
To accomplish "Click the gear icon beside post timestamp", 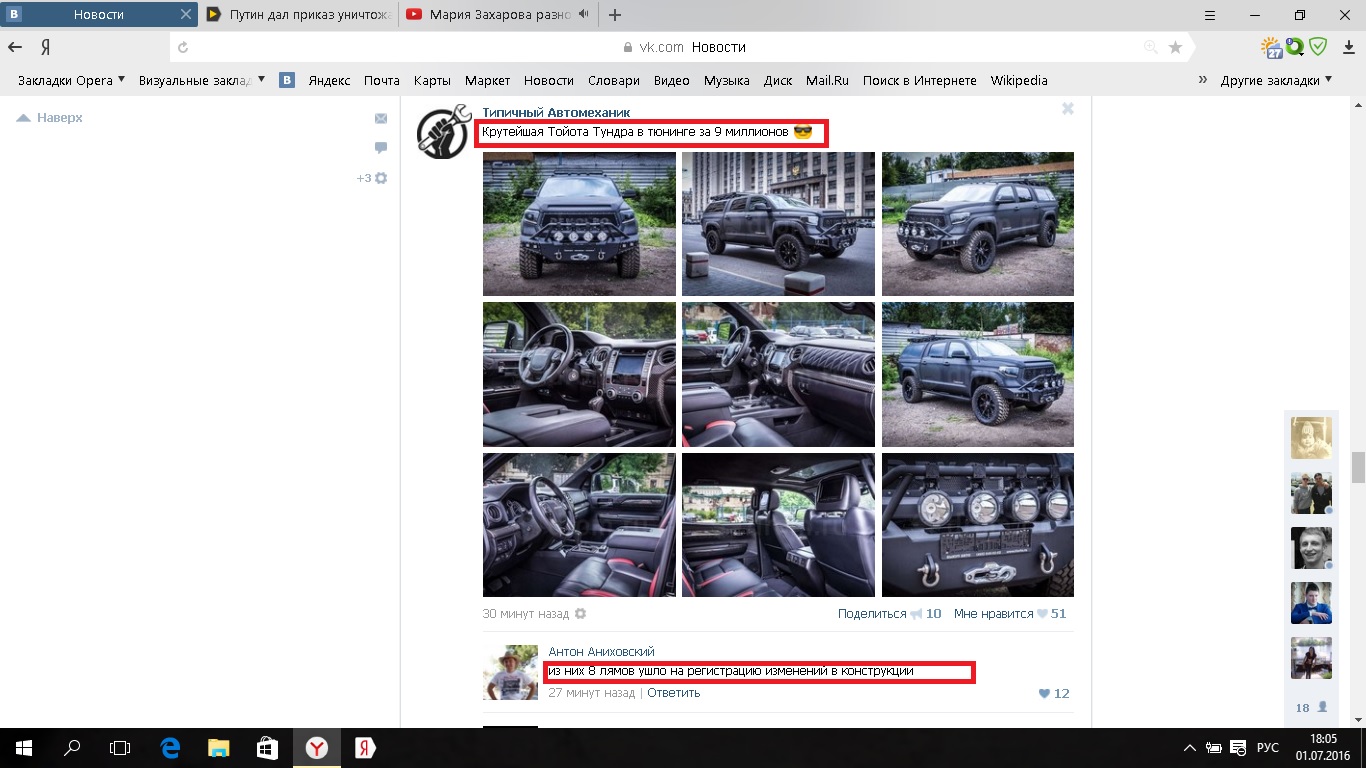I will tap(581, 614).
